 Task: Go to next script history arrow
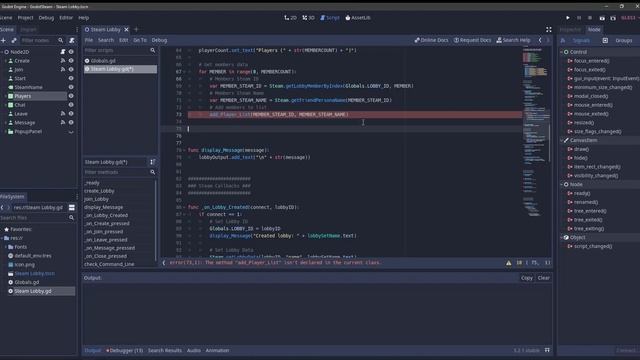[548, 40]
